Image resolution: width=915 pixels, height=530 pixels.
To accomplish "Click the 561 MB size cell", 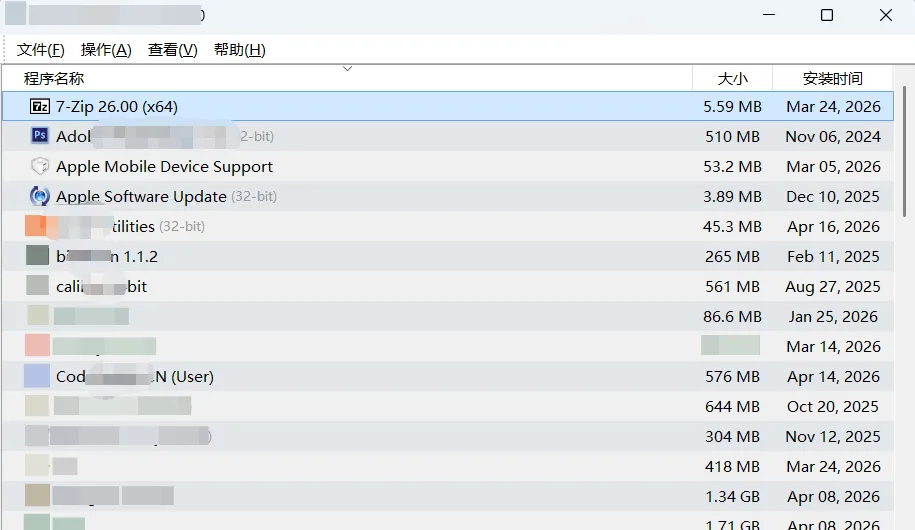I will [732, 287].
